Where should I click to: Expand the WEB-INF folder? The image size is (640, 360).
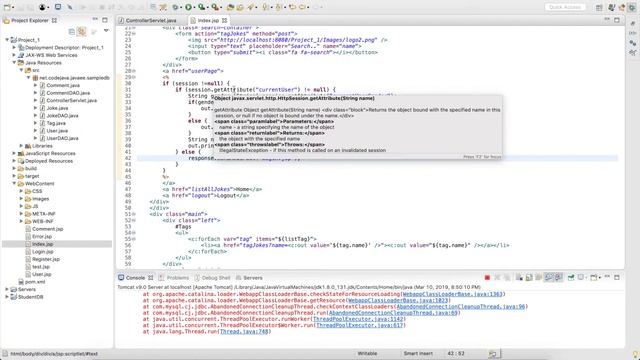point(21,221)
